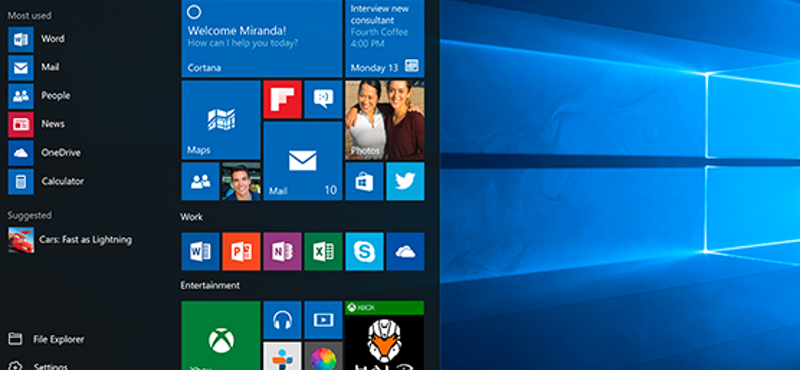The image size is (800, 370).
Task: Open File Explorer from the Start menu
Action: click(x=46, y=339)
